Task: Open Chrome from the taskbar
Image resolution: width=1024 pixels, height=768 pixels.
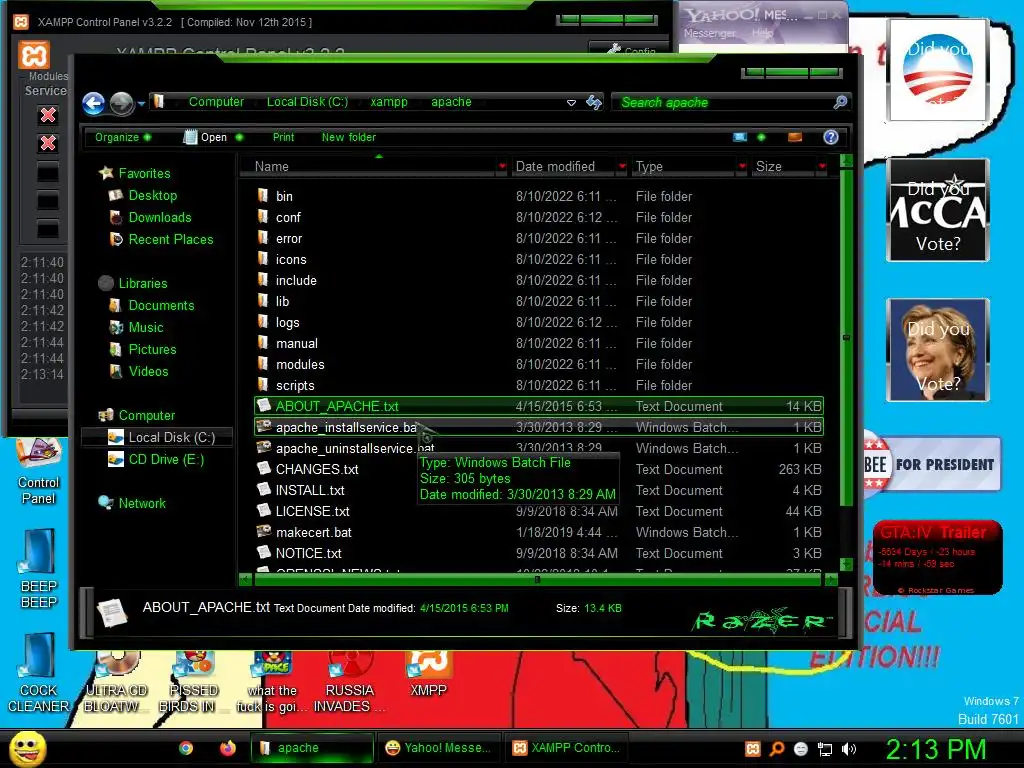Action: tap(186, 748)
